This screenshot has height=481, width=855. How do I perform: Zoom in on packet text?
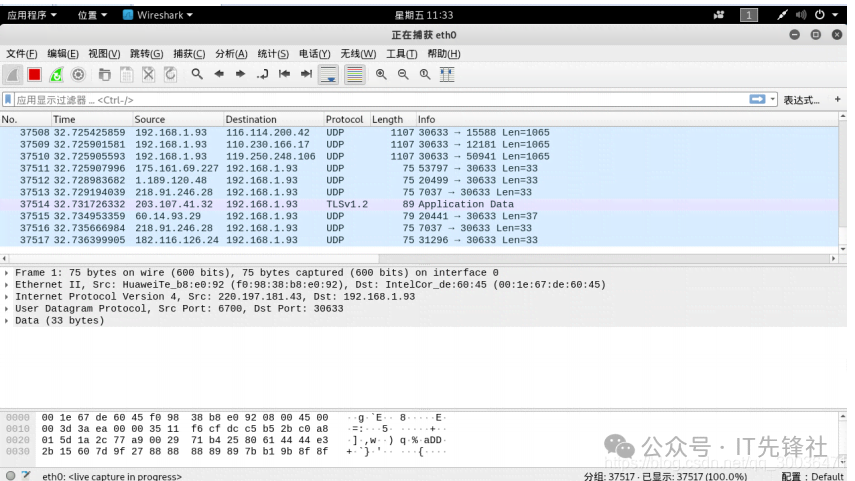pos(381,74)
